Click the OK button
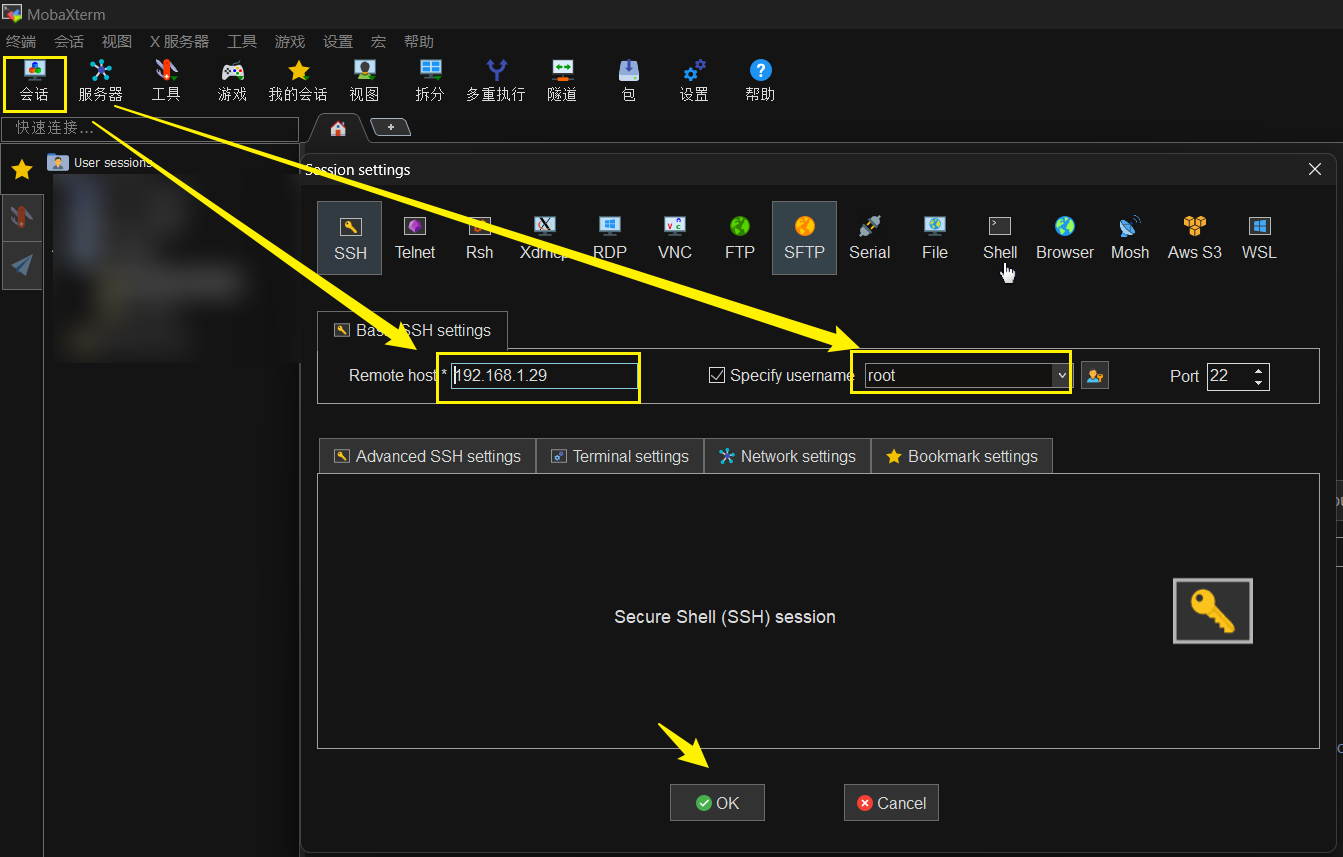The width and height of the screenshot is (1343, 857). point(717,803)
